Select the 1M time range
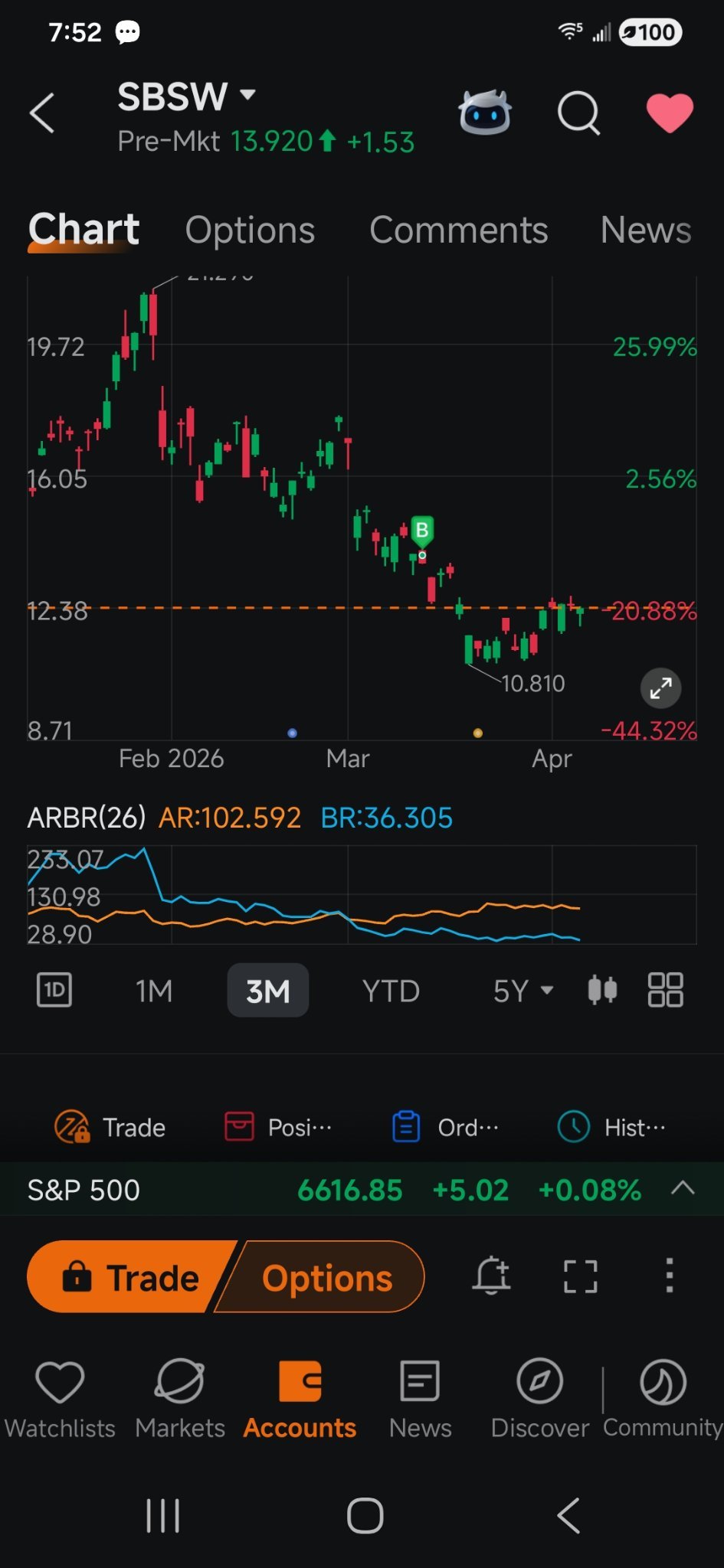The width and height of the screenshot is (724, 1568). (154, 991)
